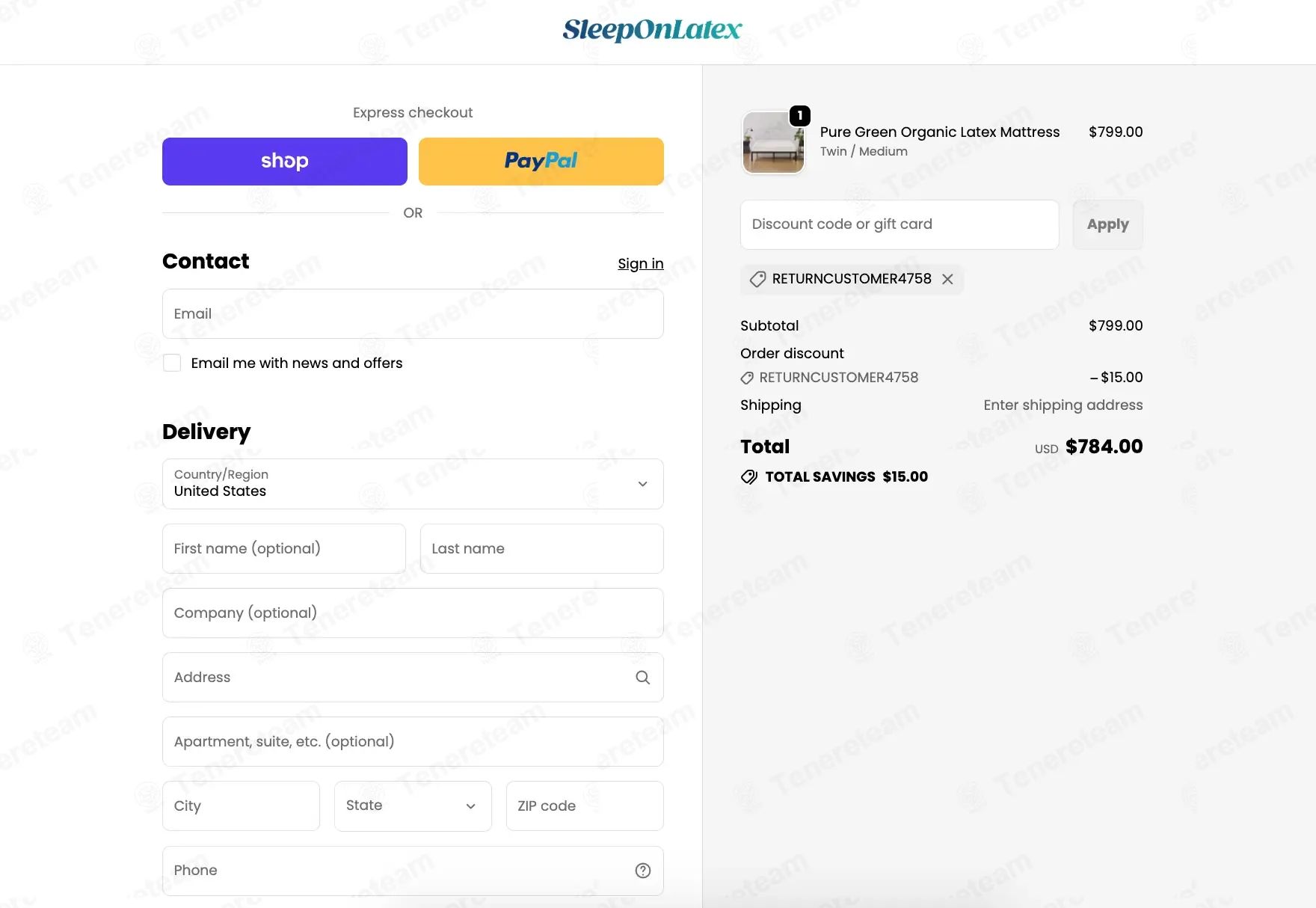
Task: Click the Discount code or gift card field
Action: [x=900, y=224]
